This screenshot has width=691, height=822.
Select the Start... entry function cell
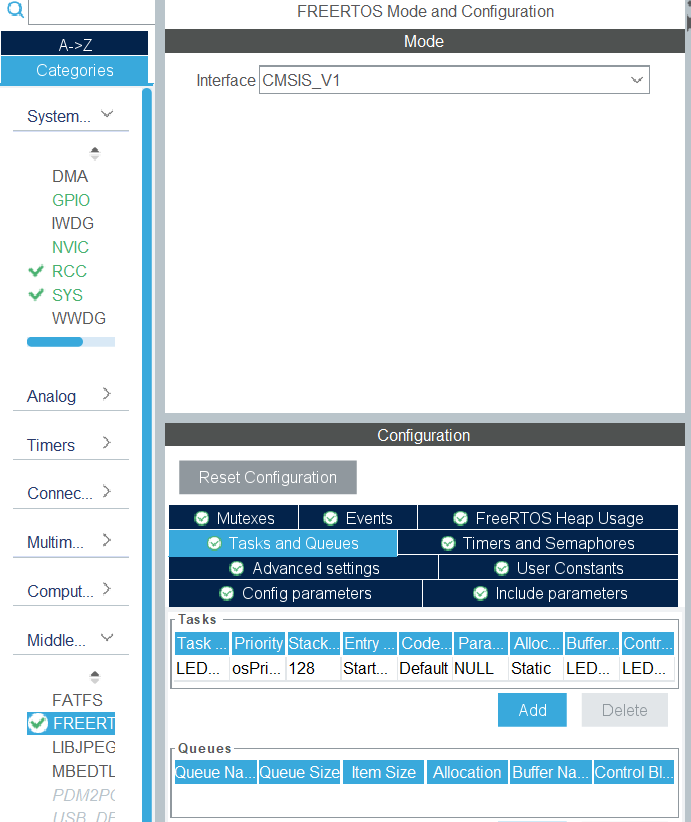pos(369,668)
